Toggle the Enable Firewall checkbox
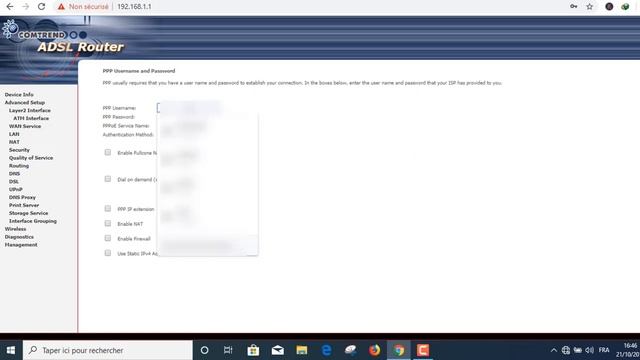The width and height of the screenshot is (640, 360). tap(108, 238)
